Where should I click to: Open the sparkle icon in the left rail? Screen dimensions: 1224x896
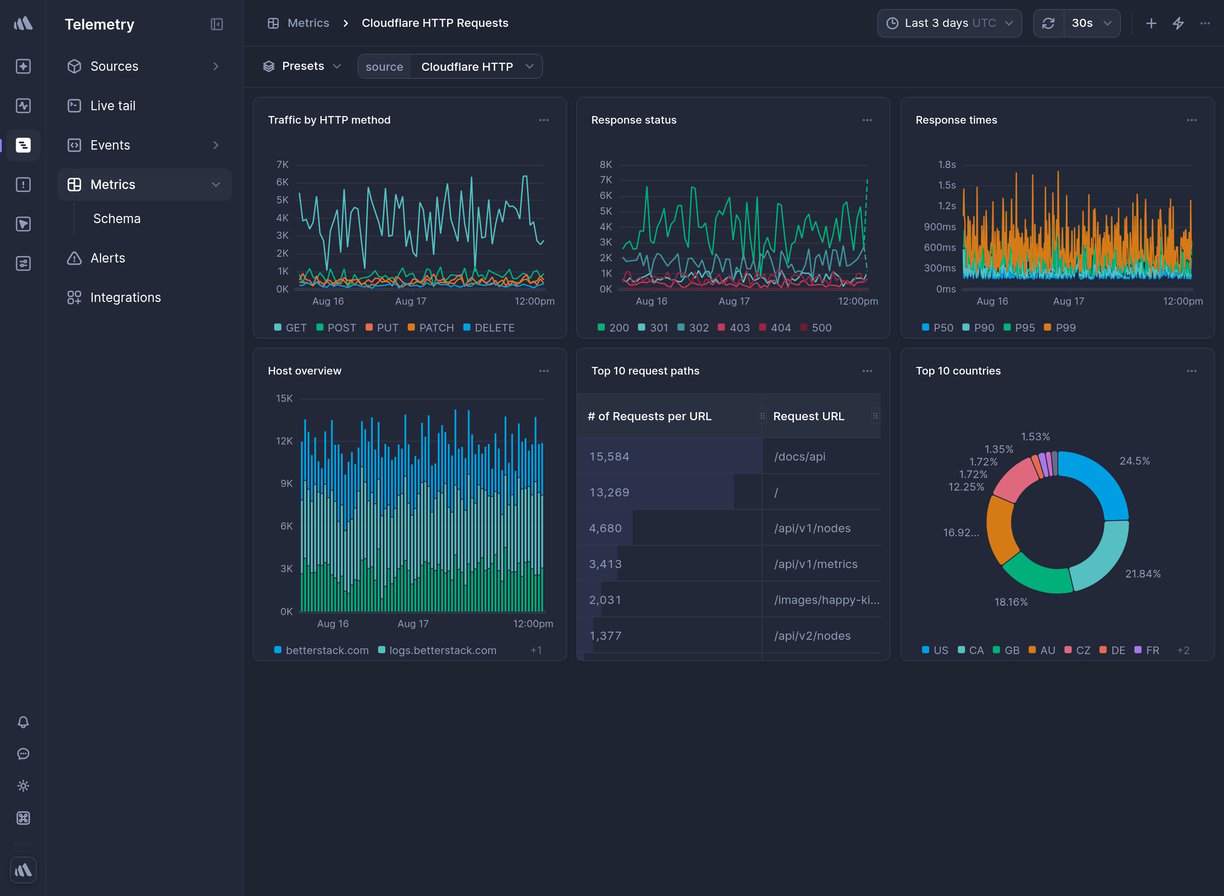[23, 66]
